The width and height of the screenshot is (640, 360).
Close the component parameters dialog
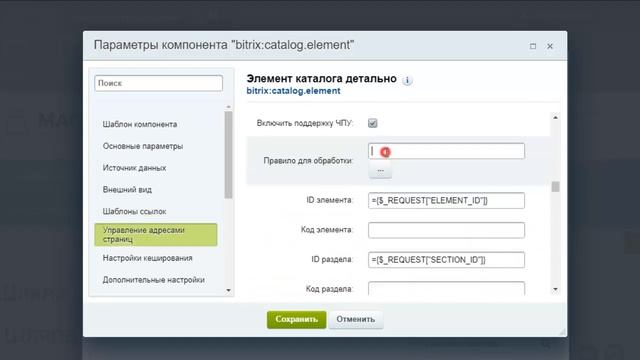coord(550,46)
